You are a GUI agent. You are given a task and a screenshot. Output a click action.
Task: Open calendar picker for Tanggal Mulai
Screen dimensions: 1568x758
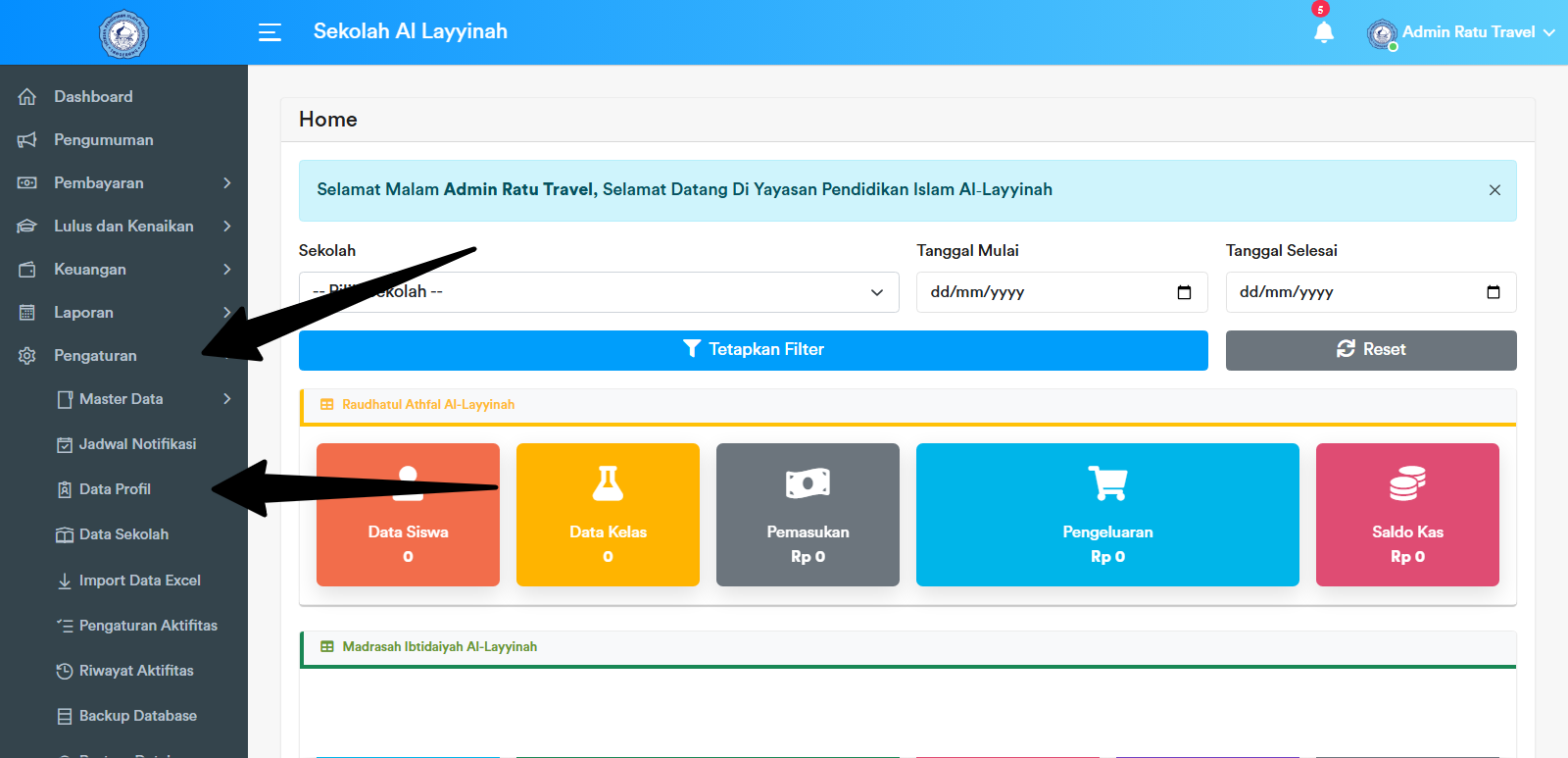pos(1184,292)
